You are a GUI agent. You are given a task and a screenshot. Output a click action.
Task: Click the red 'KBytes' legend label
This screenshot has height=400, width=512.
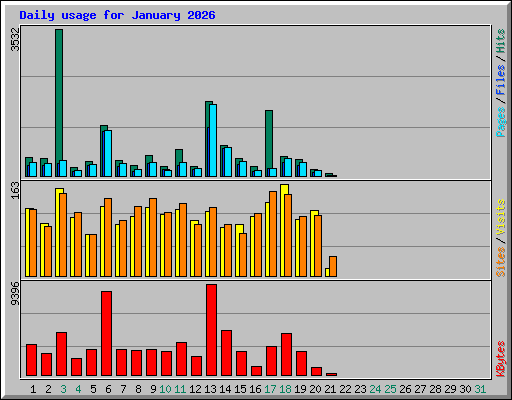501,359
